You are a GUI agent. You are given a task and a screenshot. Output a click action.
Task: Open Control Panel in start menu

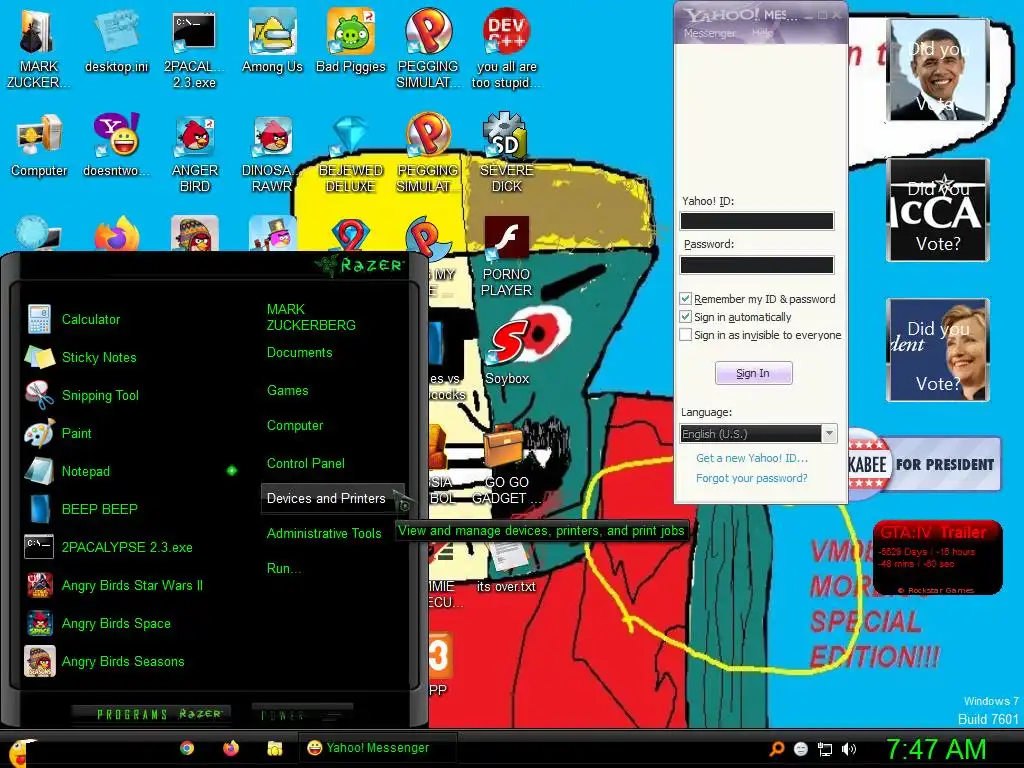(306, 463)
